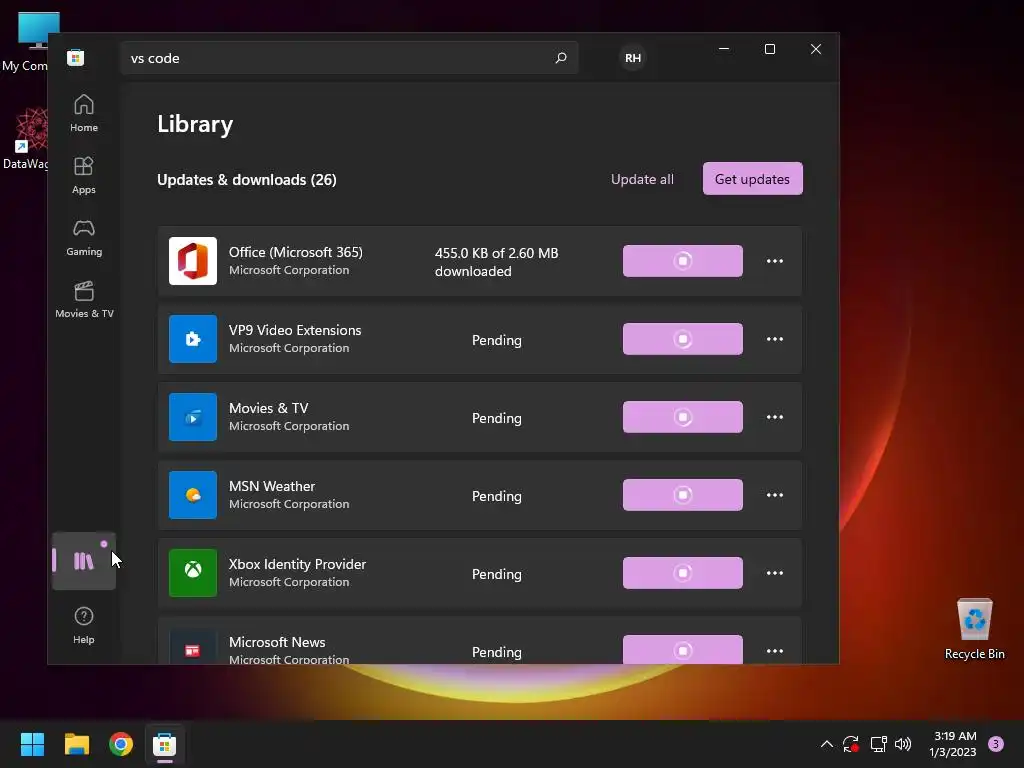
Task: Click Update all
Action: pos(642,179)
